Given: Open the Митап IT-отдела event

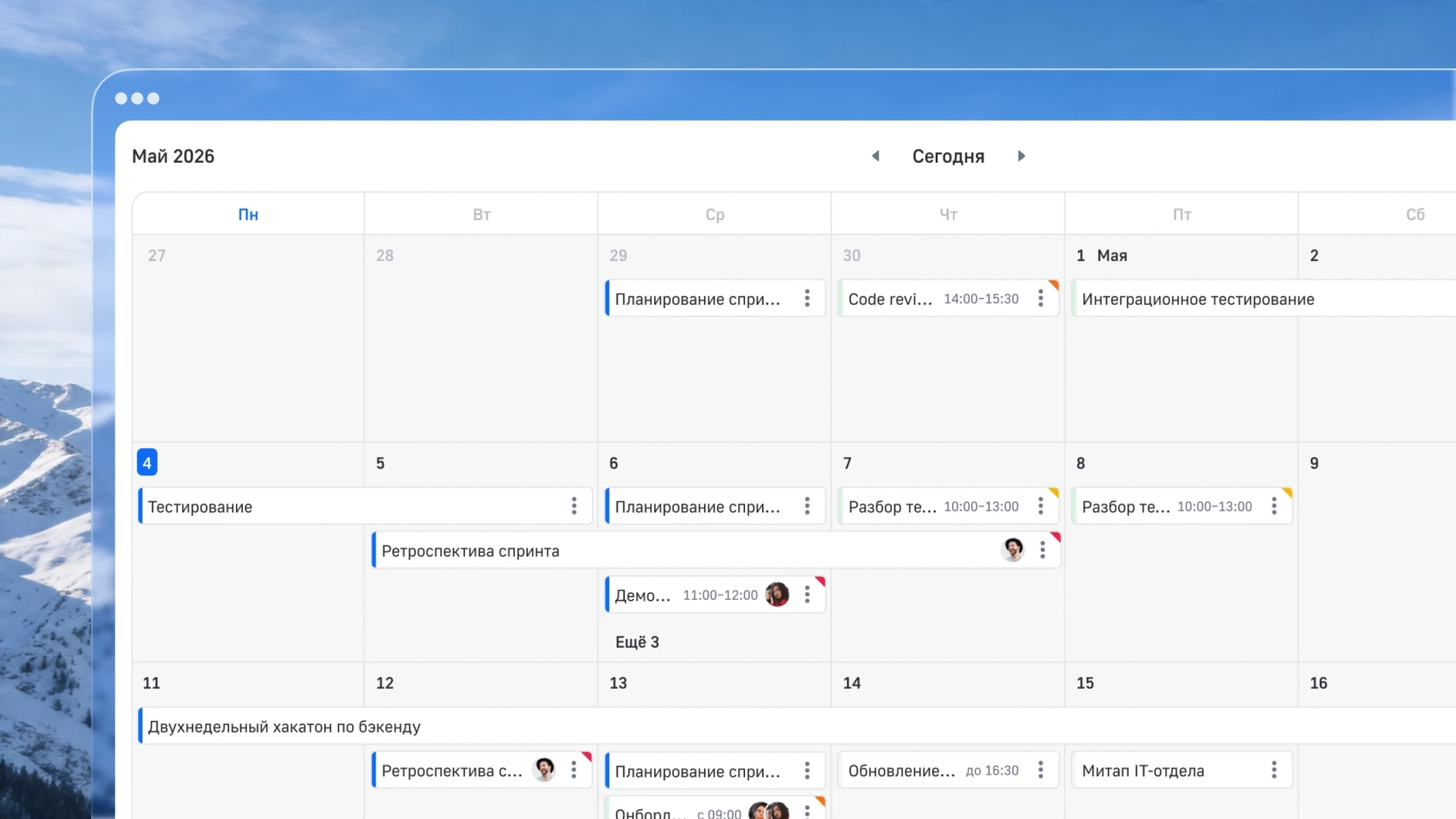Looking at the screenshot, I should tap(1182, 769).
